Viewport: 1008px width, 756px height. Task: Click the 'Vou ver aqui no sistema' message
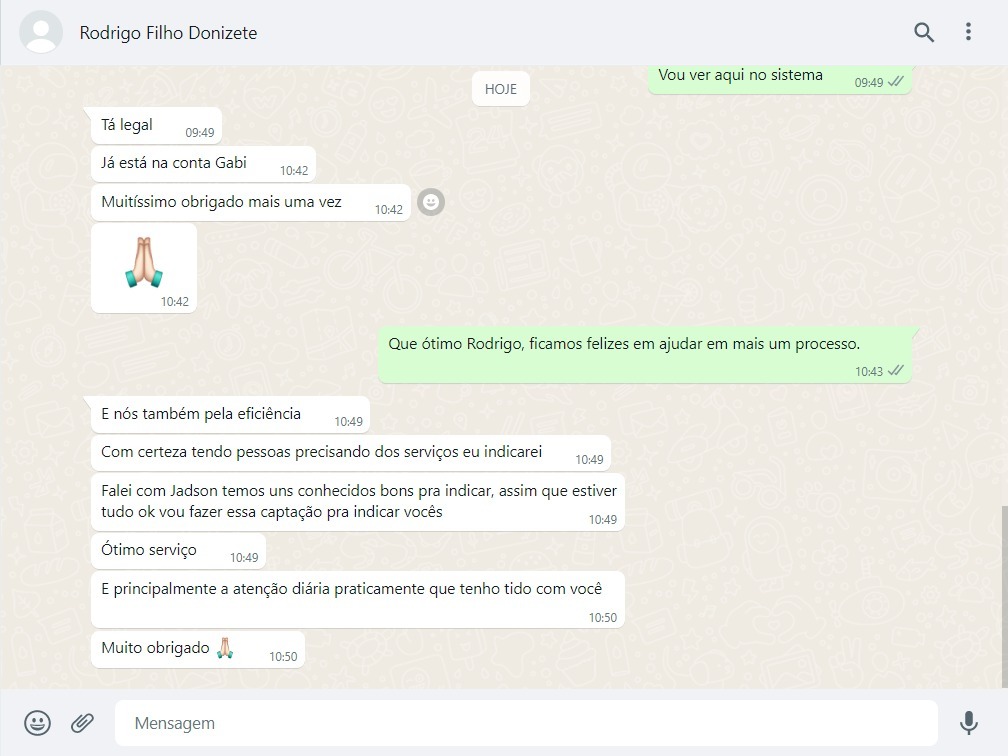tap(779, 77)
